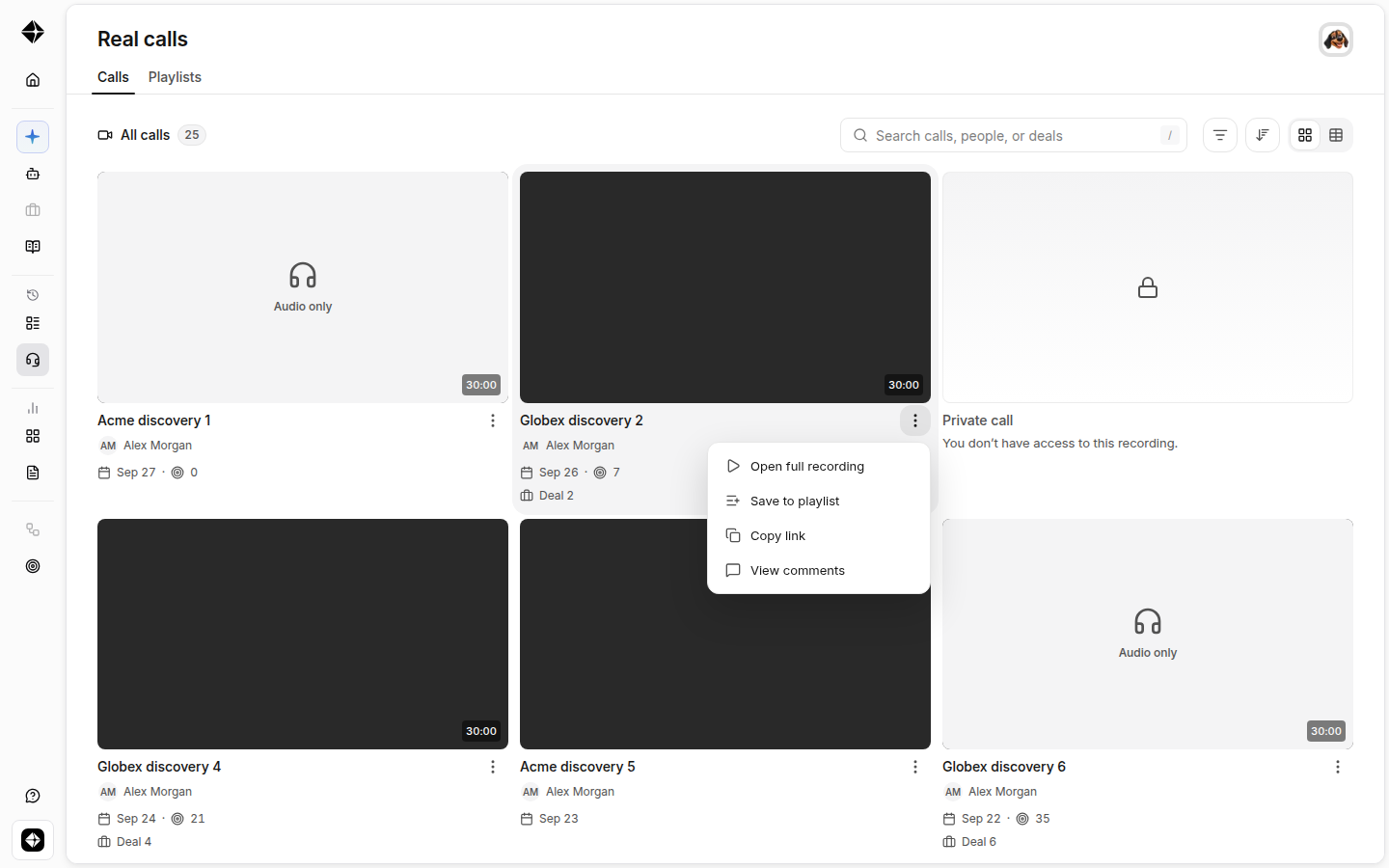Choose Open full recording from menu
1389x868 pixels.
coord(819,467)
